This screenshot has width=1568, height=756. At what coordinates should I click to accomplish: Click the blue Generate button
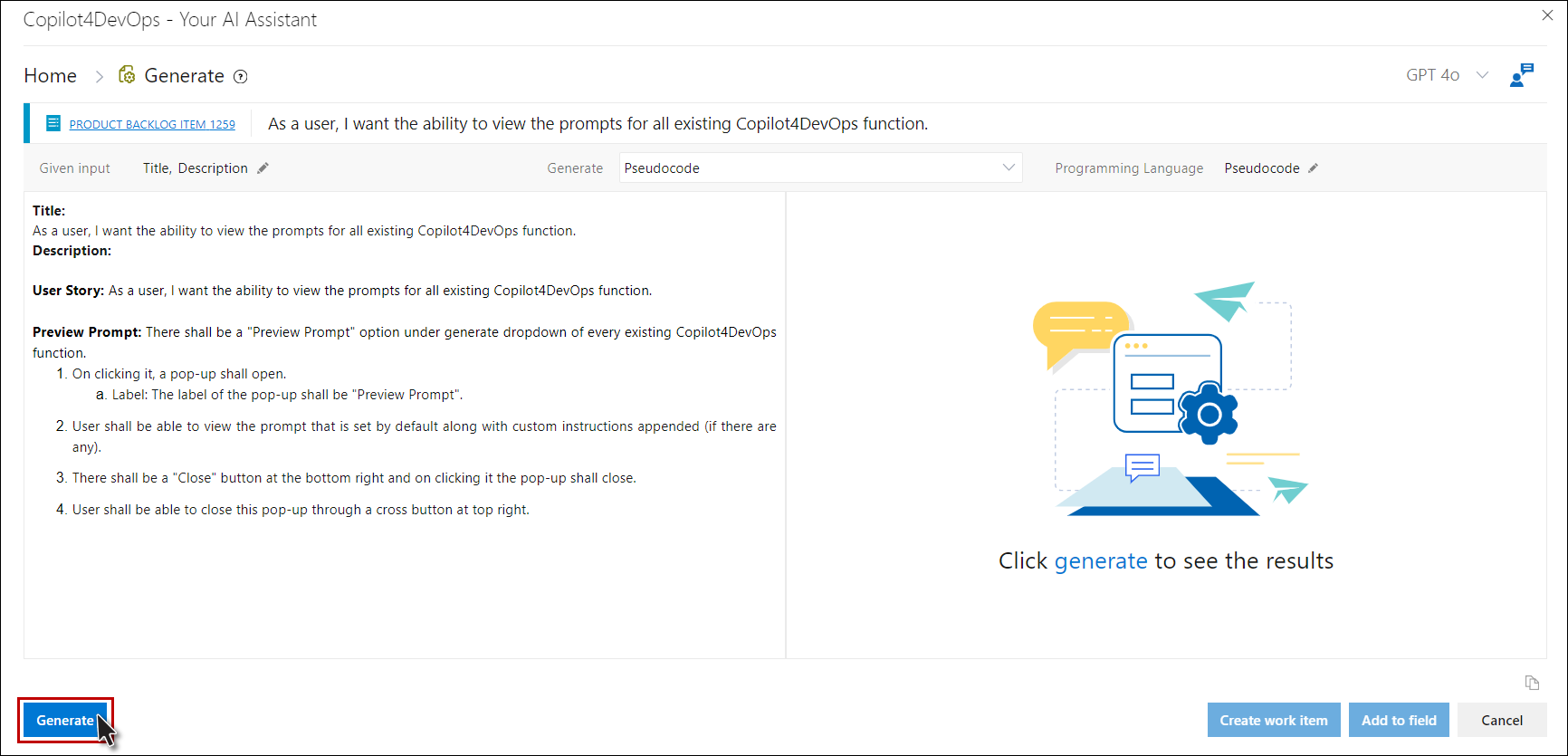click(x=65, y=721)
